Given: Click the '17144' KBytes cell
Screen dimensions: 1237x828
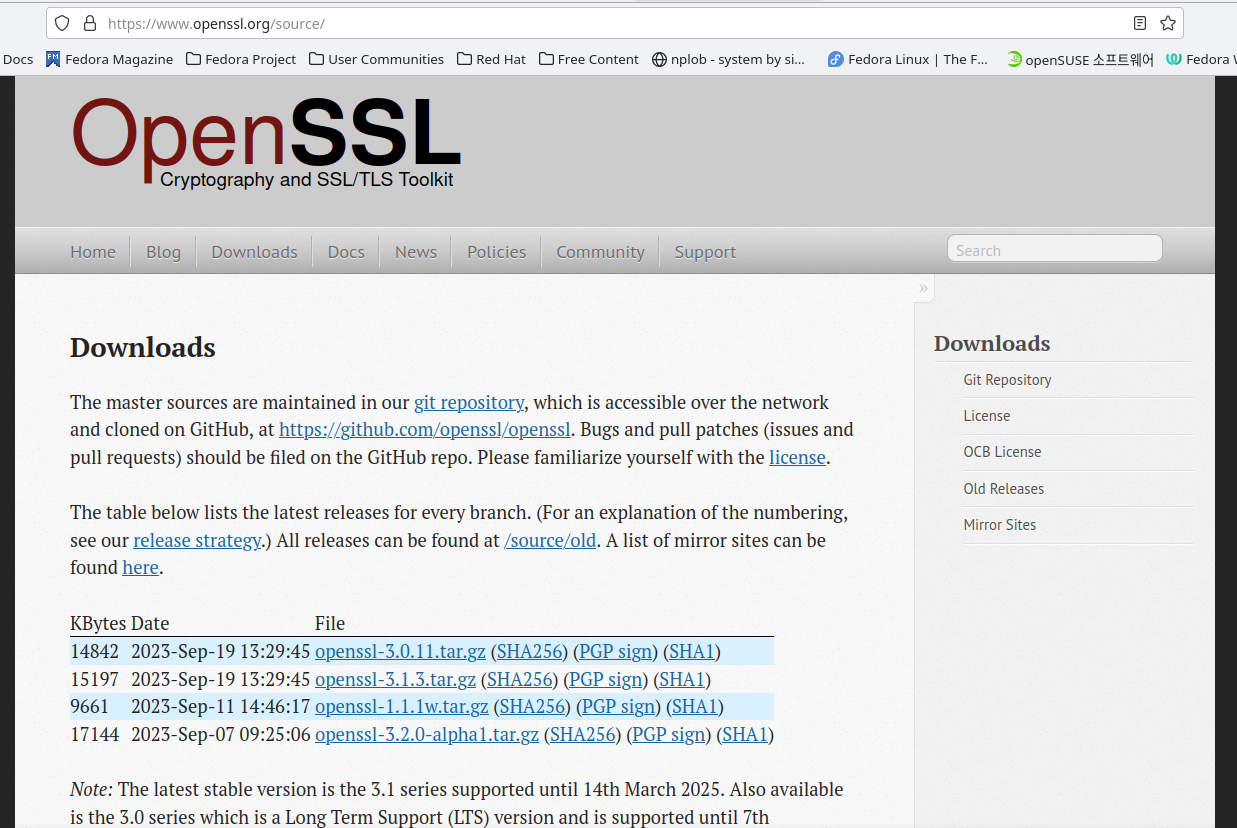Looking at the screenshot, I should pos(95,735).
